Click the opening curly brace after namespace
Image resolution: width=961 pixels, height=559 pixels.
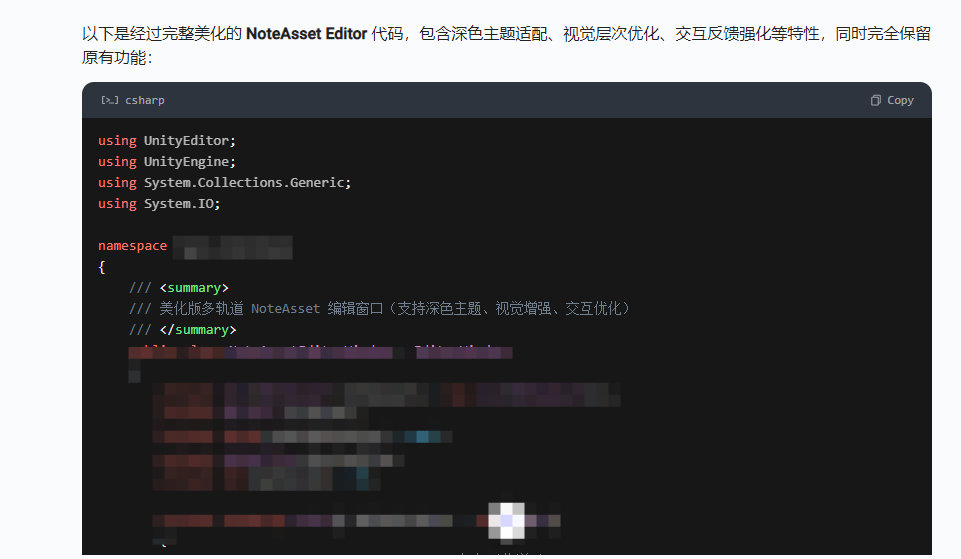pos(102,267)
